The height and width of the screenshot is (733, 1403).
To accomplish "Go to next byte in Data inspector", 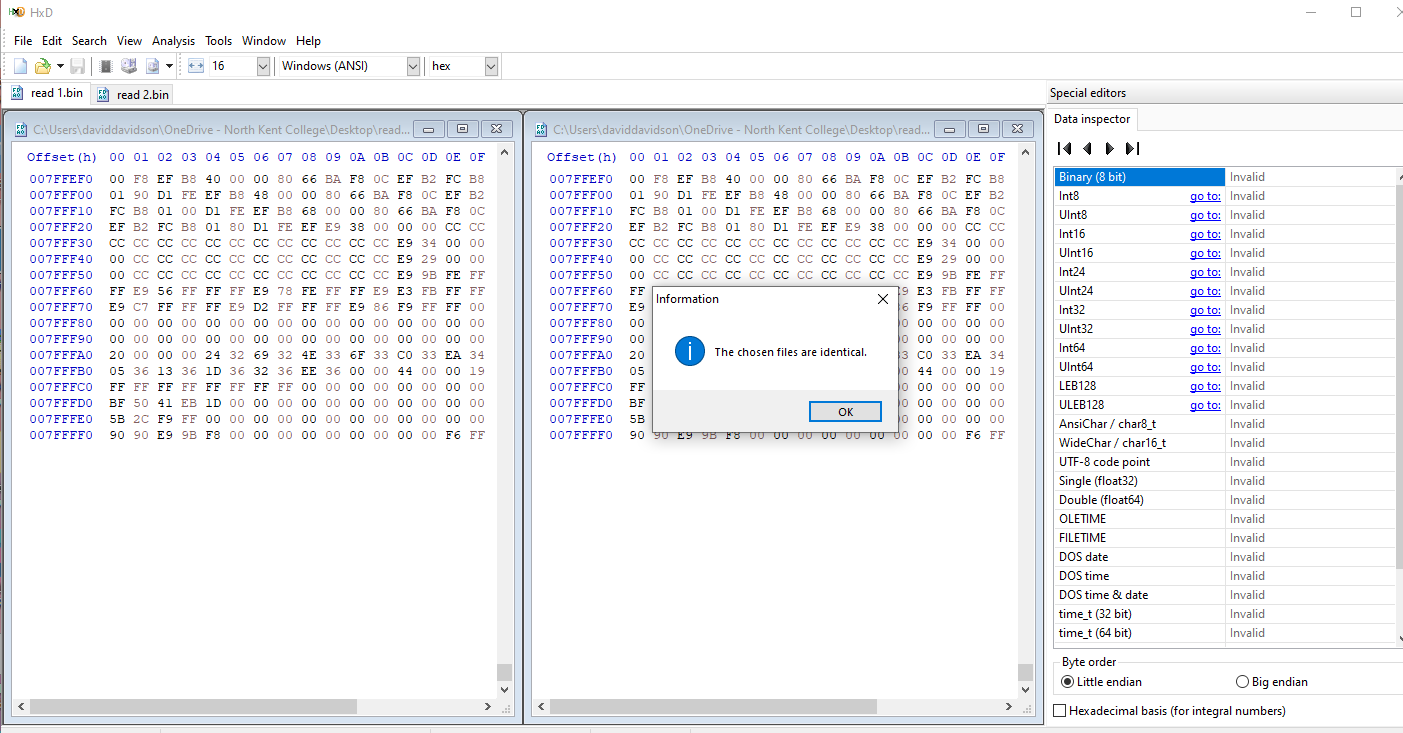I will [1109, 148].
